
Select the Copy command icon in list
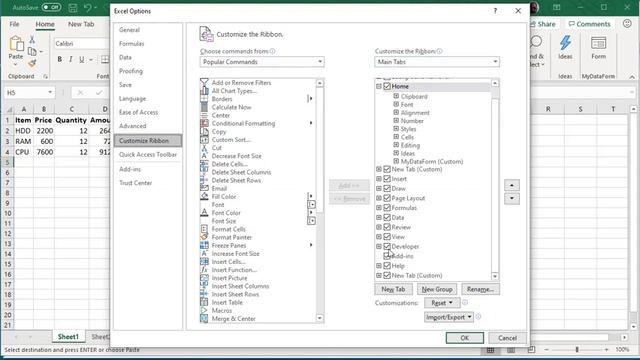click(204, 131)
